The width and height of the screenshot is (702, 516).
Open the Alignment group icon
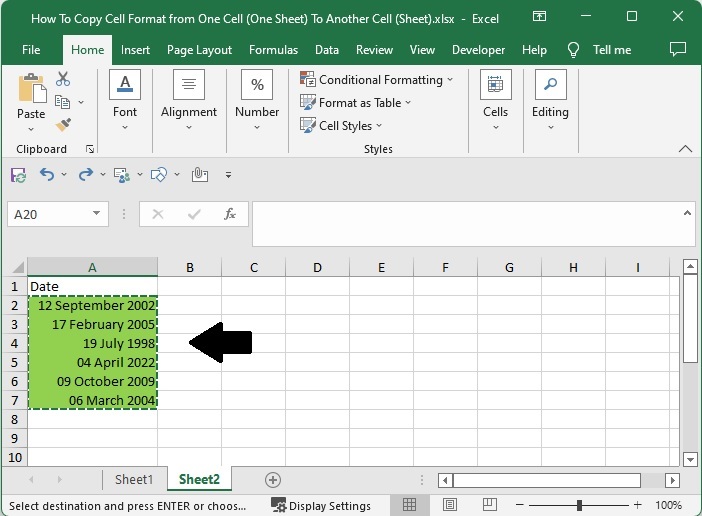point(189,84)
